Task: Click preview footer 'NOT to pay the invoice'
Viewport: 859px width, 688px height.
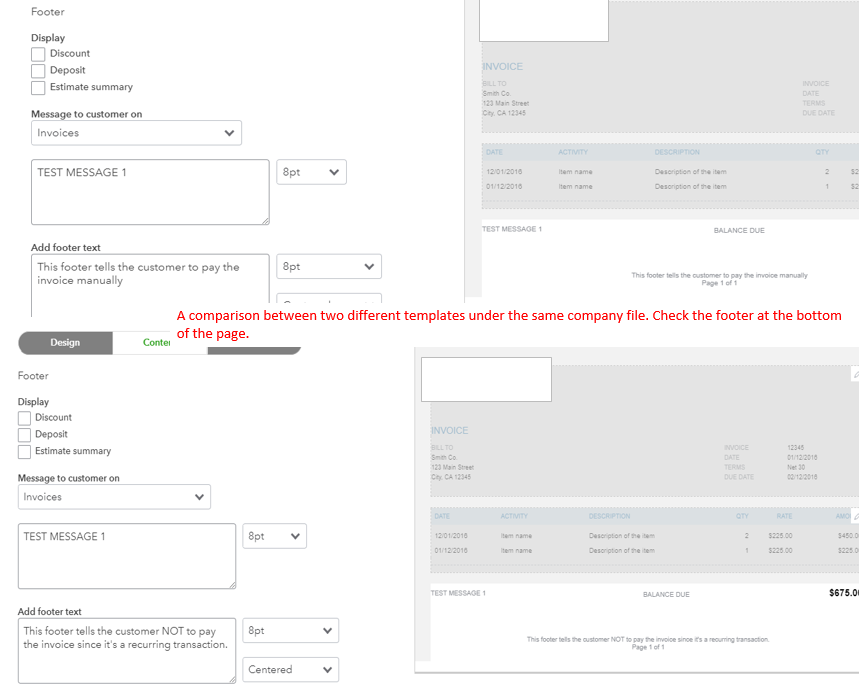Action: tap(648, 639)
